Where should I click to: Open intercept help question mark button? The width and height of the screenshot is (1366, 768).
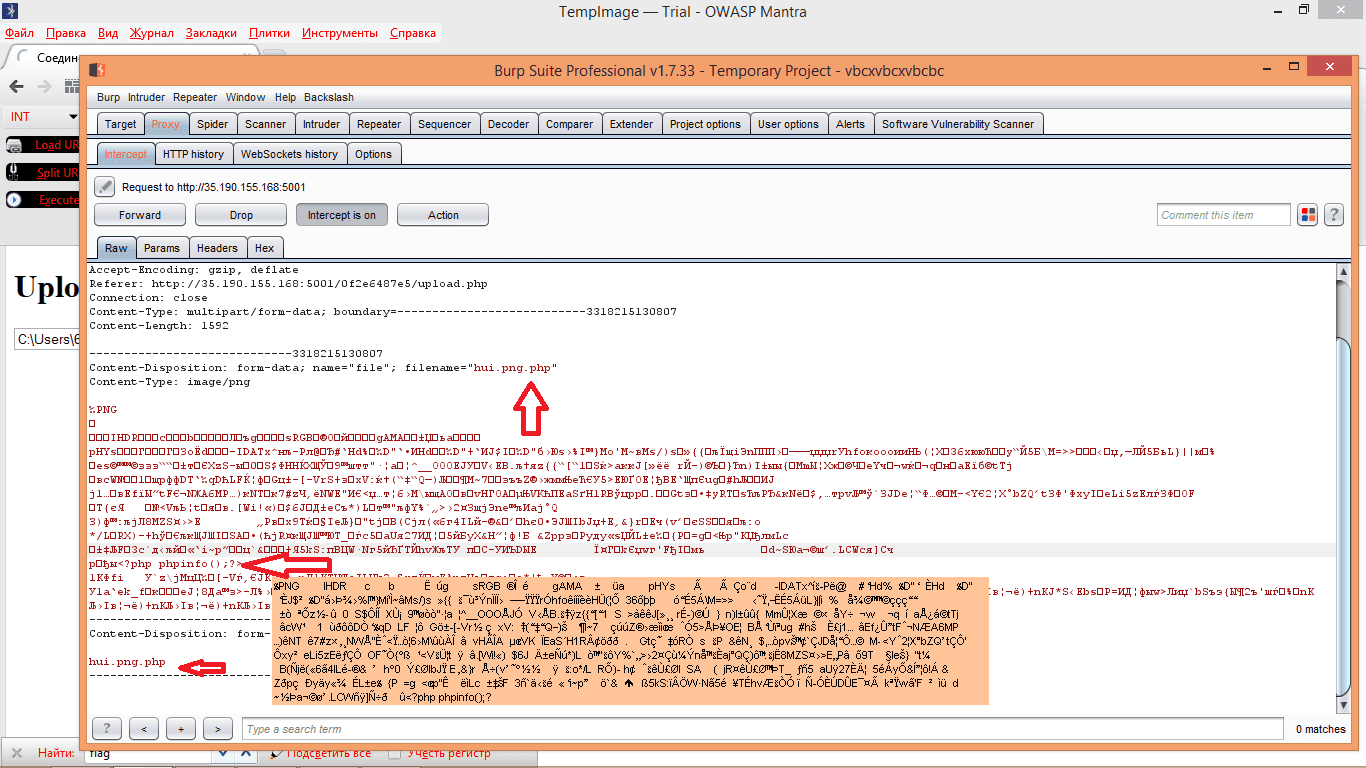pyautogui.click(x=1333, y=215)
